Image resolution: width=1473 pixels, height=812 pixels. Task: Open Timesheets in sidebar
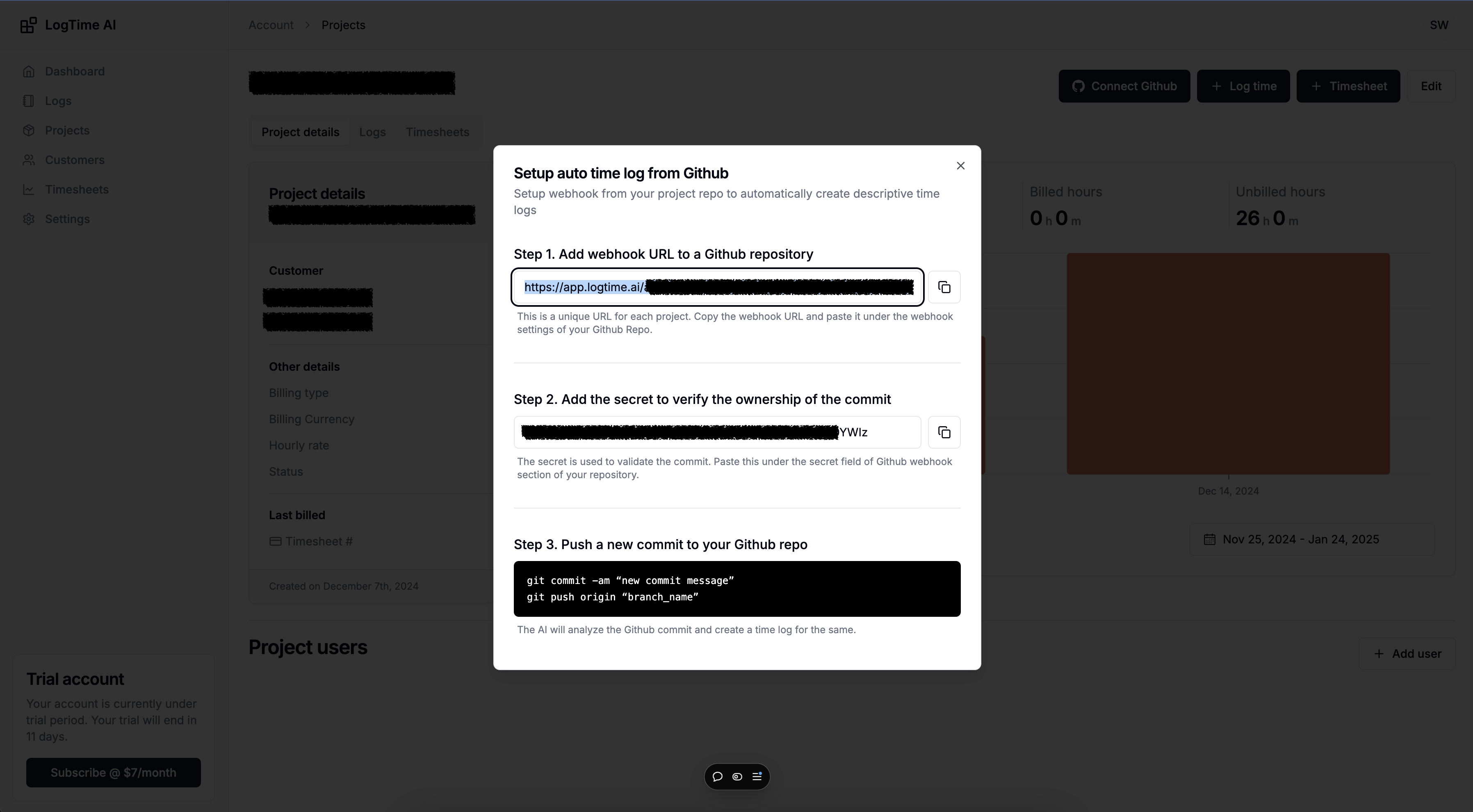[77, 190]
